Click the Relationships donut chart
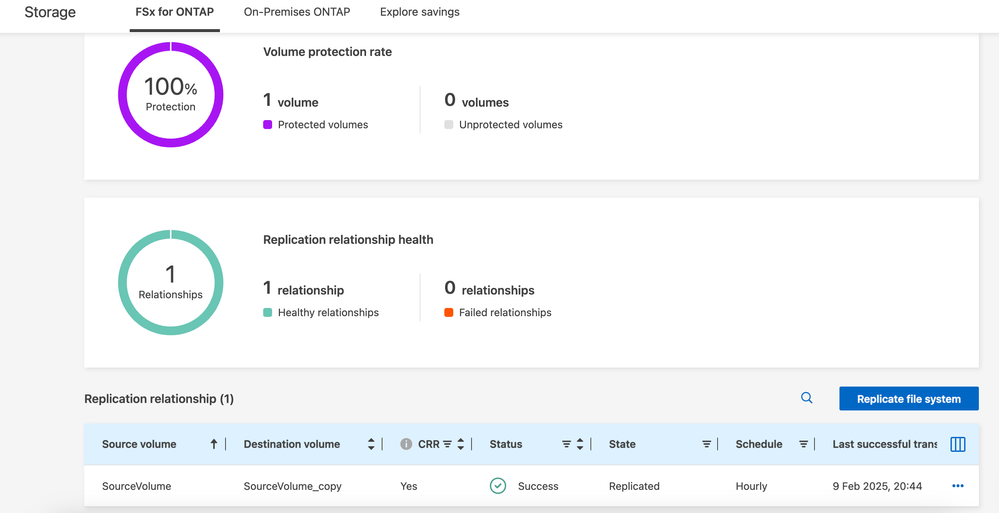 171,282
